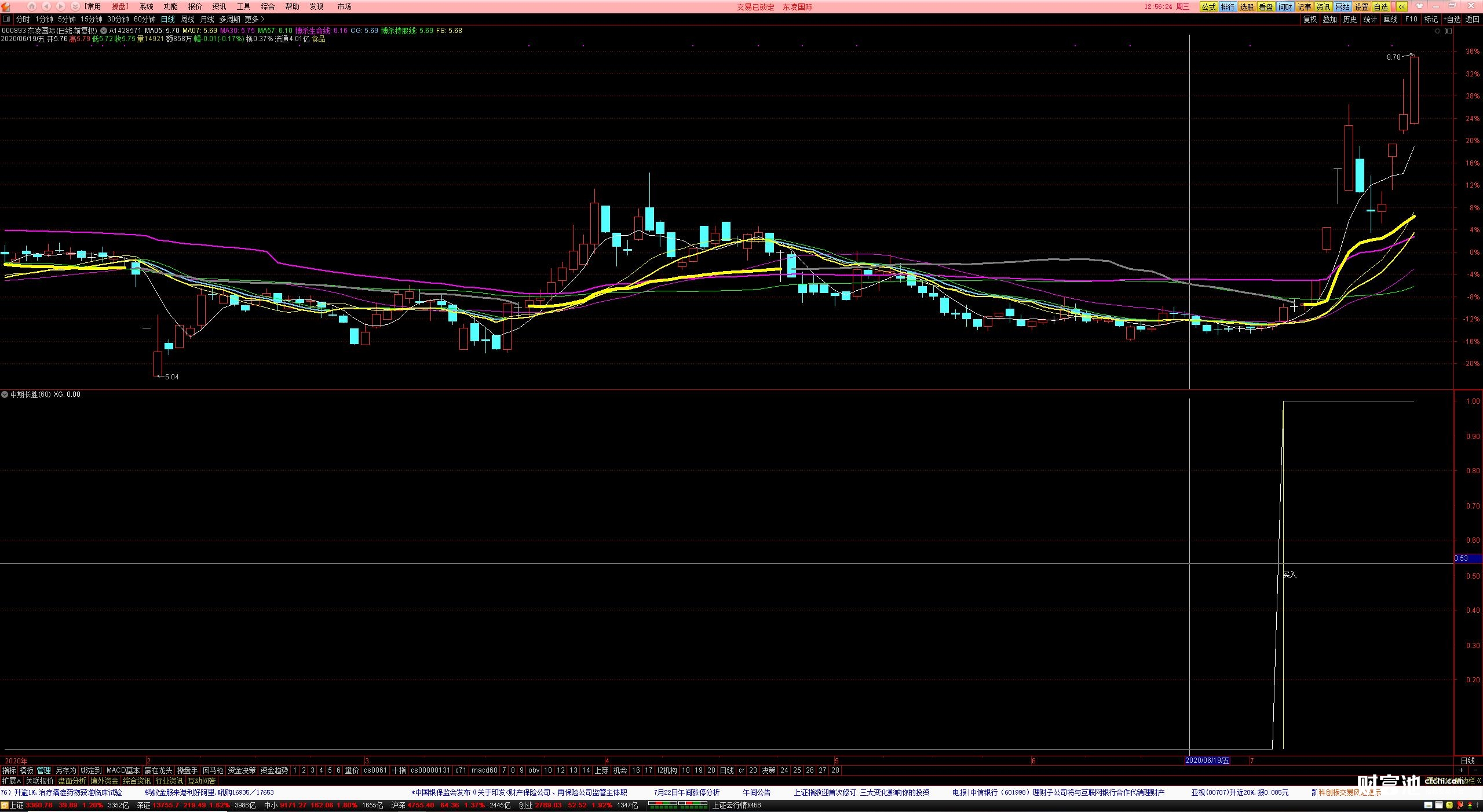Screen dimensions: 1483x812
Task: Go back with left arrow icon
Action: pyautogui.click(x=46, y=6)
